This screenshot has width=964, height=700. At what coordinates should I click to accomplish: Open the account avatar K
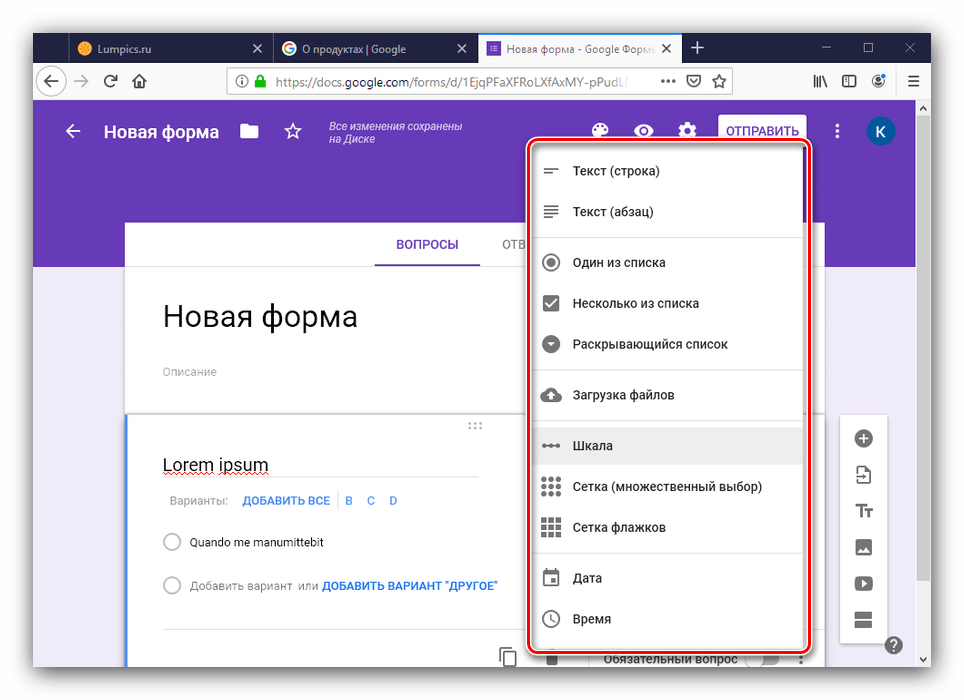pos(880,131)
